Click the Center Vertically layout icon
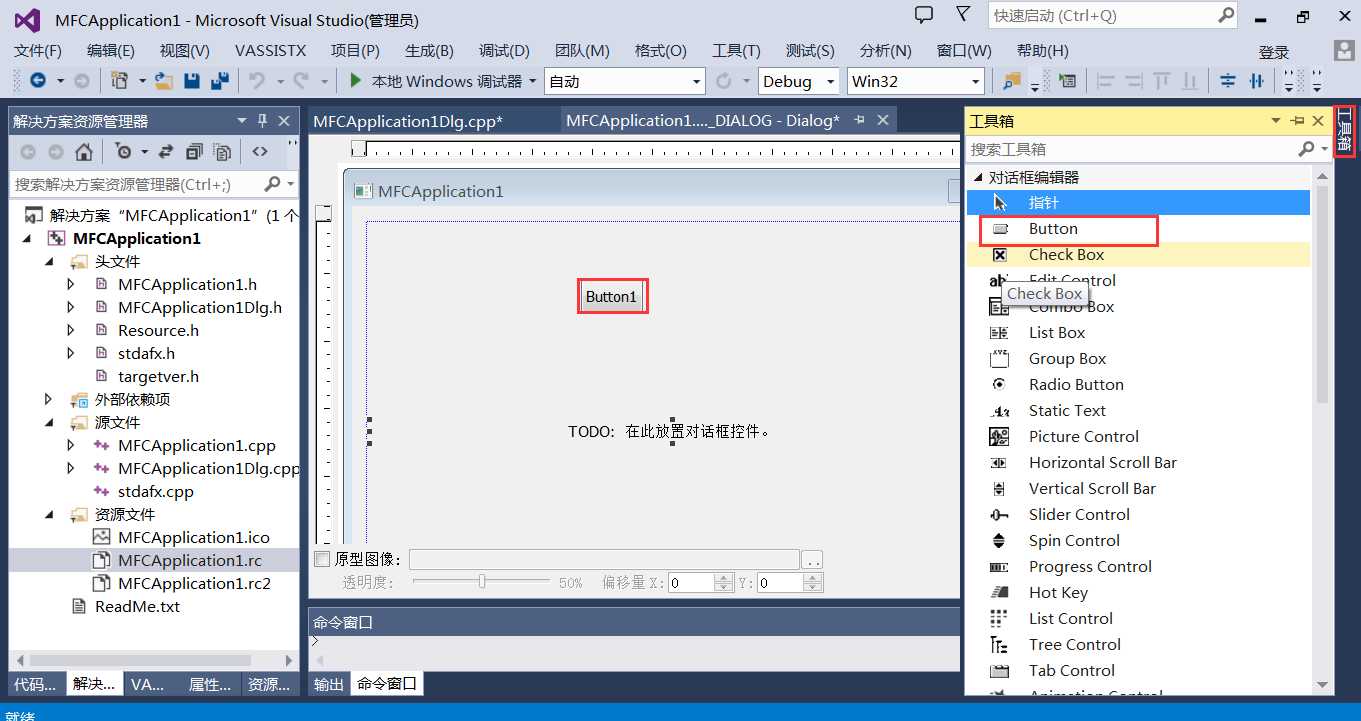 click(x=1228, y=81)
